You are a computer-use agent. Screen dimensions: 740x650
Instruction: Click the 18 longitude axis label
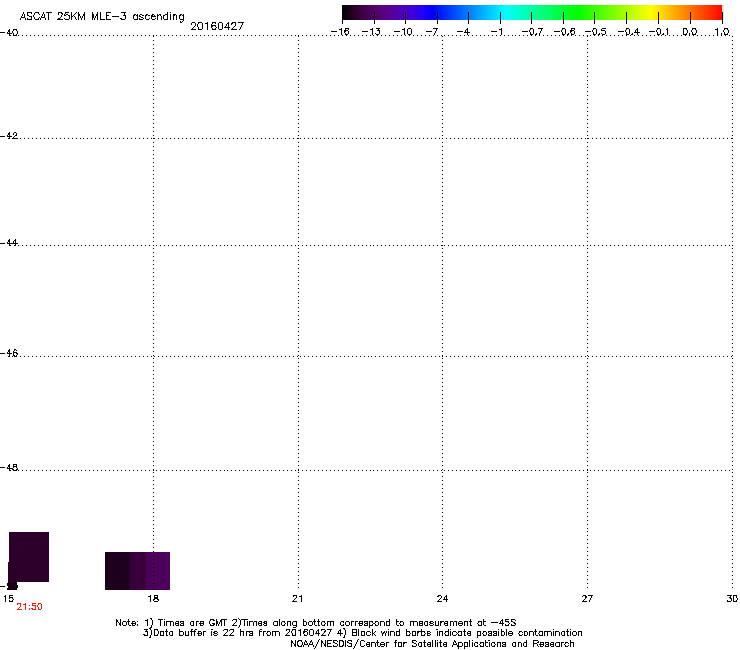pos(153,599)
